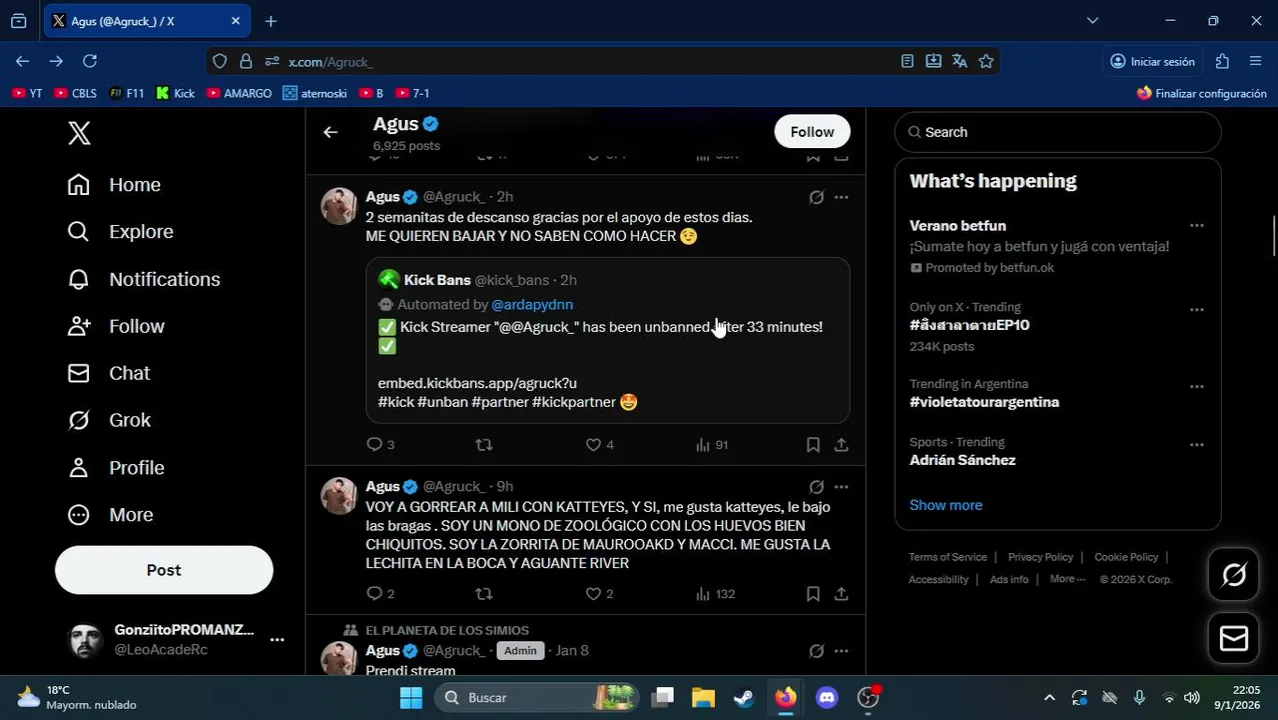1278x720 pixels.
Task: Expand the More sidebar menu
Action: pos(110,515)
